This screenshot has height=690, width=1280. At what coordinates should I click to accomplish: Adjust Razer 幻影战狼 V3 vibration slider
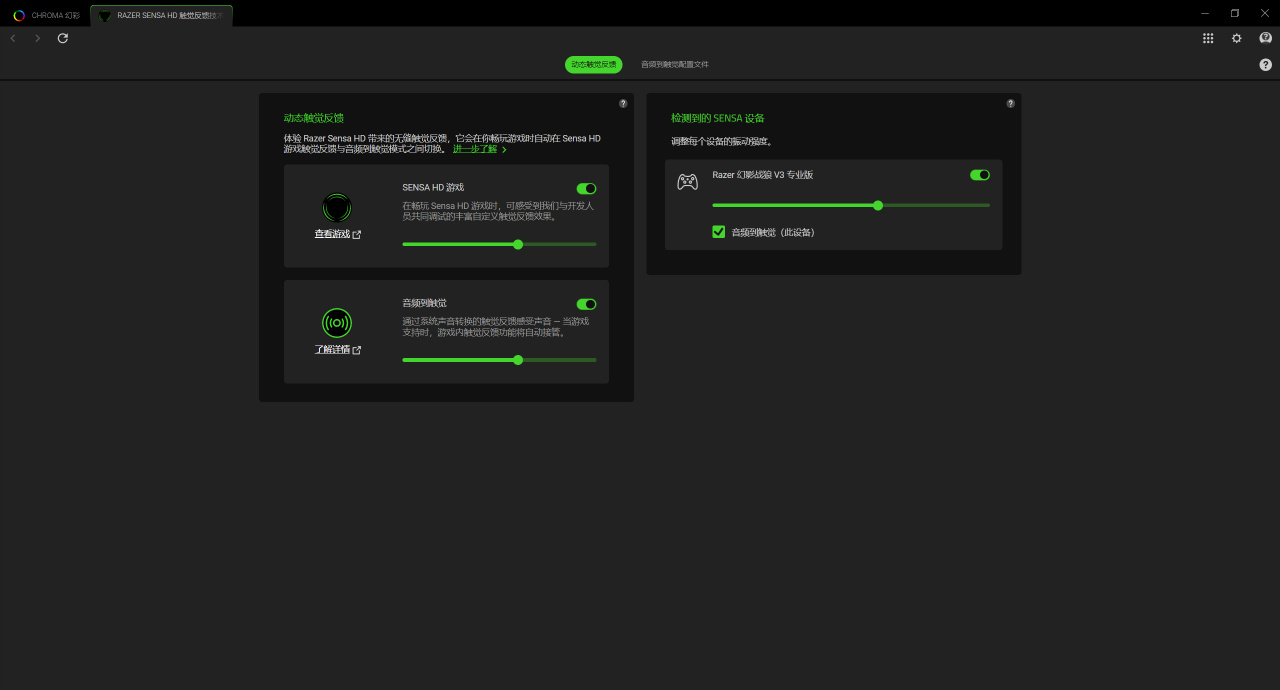(851, 205)
